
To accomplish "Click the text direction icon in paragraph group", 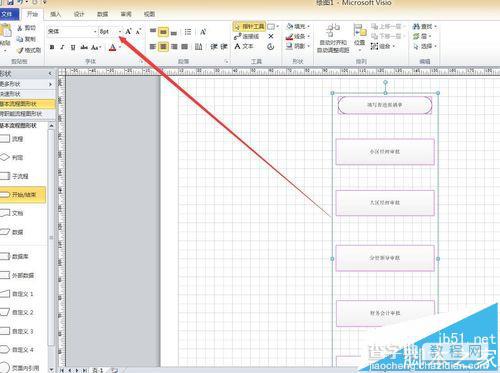I will pos(198,47).
